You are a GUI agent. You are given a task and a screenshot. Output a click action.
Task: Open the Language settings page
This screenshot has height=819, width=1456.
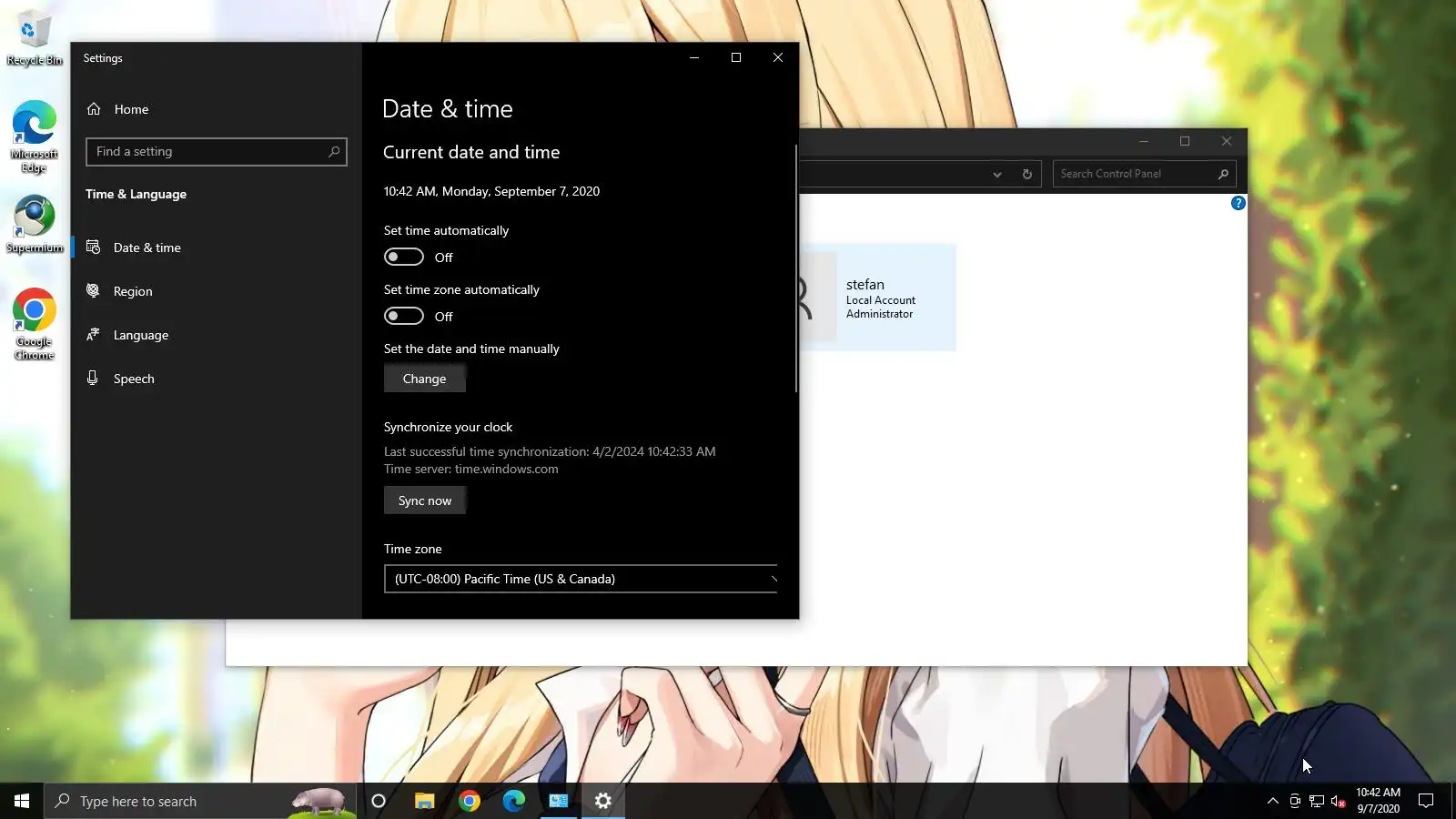pyautogui.click(x=217, y=335)
